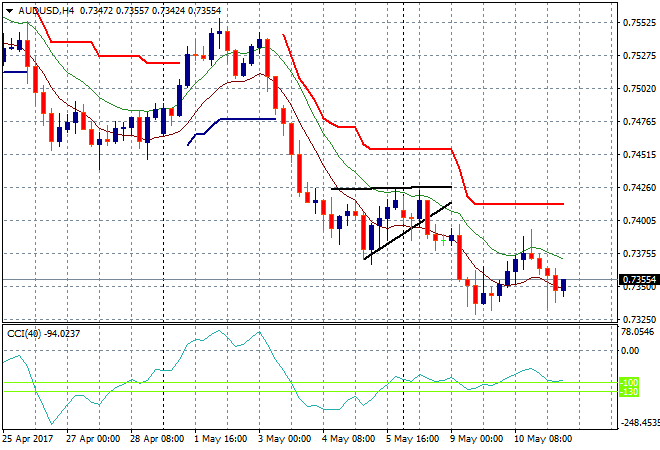Click the 28 Apr 08:00 time label
Viewport: 660px width, 450px height.
tap(157, 439)
